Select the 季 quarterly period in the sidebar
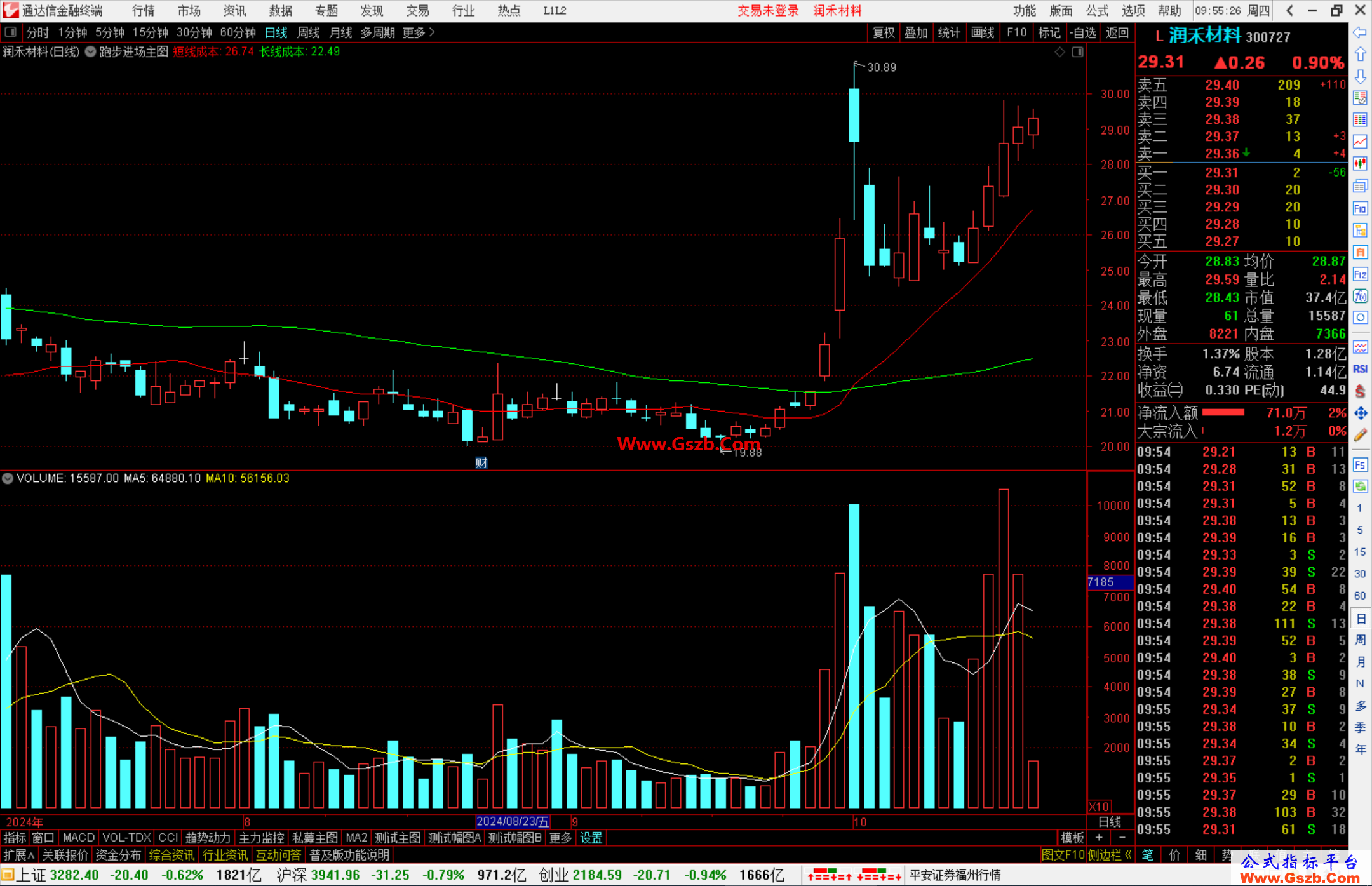 pos(1360,727)
